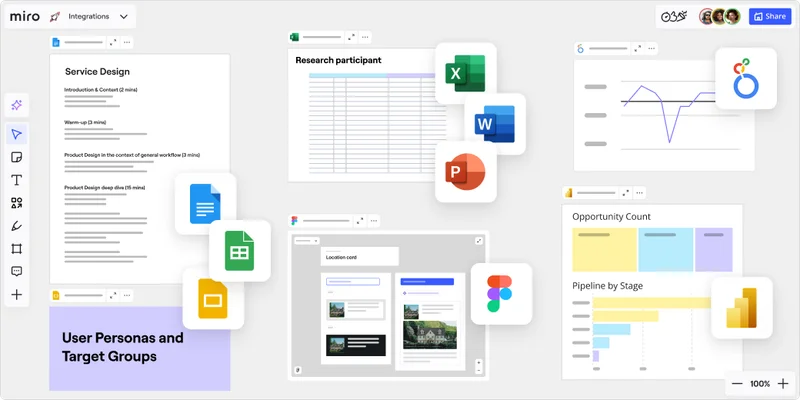Image resolution: width=800 pixels, height=400 pixels.
Task: Click the Word app icon
Action: (495, 124)
